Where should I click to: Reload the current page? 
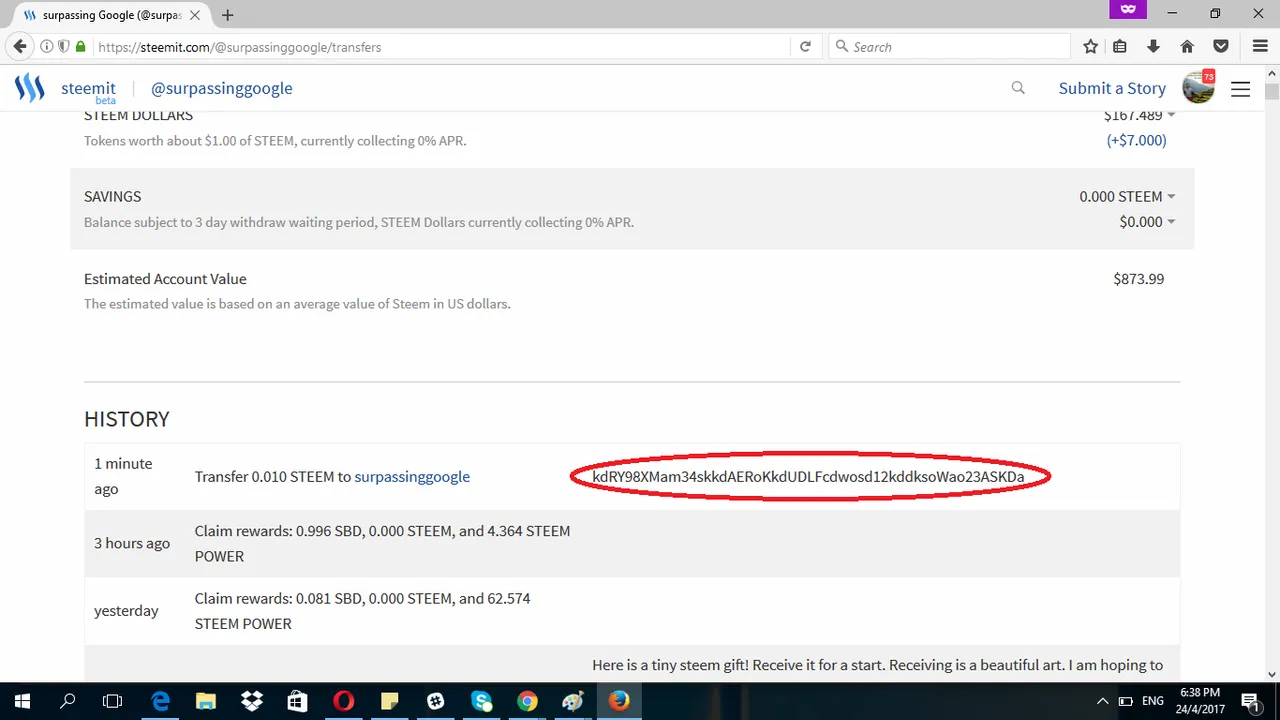(x=805, y=47)
